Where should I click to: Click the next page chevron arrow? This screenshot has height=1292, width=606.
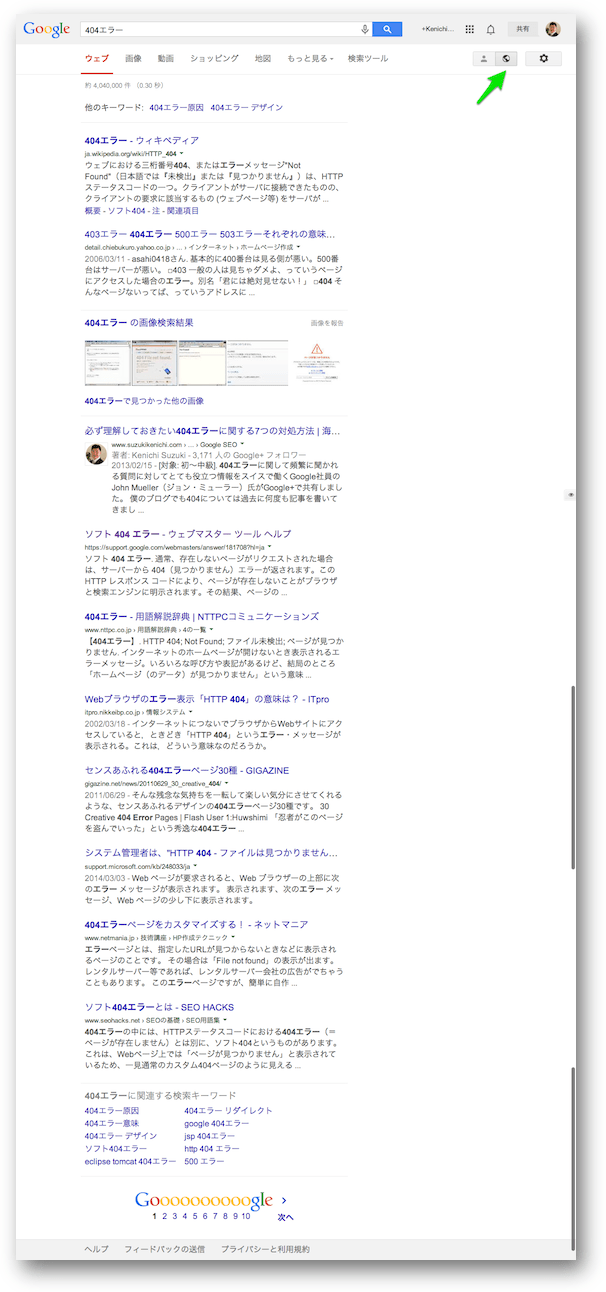(284, 1200)
